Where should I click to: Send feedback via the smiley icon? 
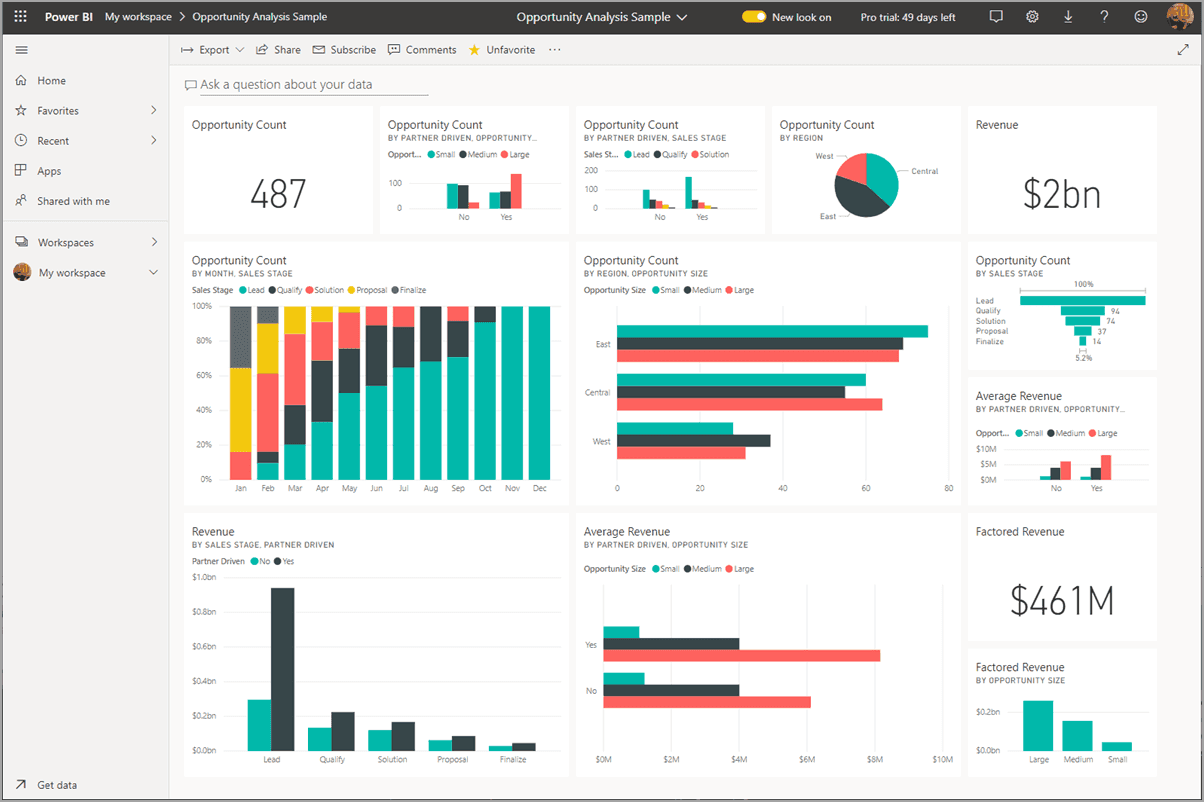[1140, 17]
